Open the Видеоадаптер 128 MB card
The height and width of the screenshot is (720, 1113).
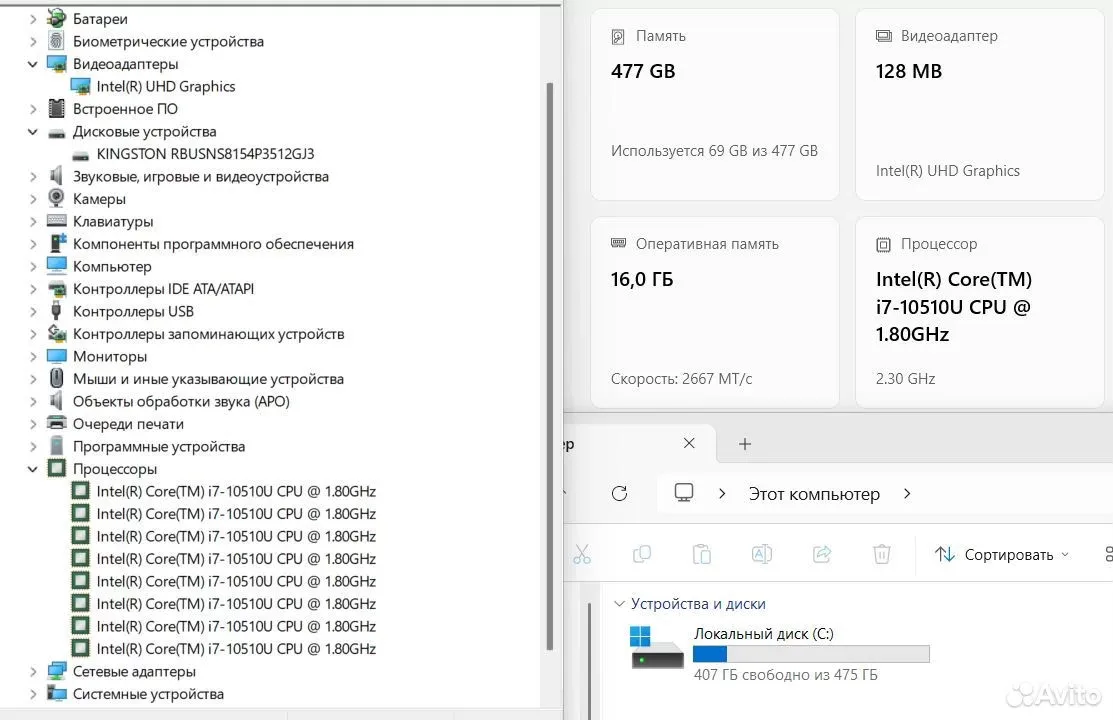980,104
